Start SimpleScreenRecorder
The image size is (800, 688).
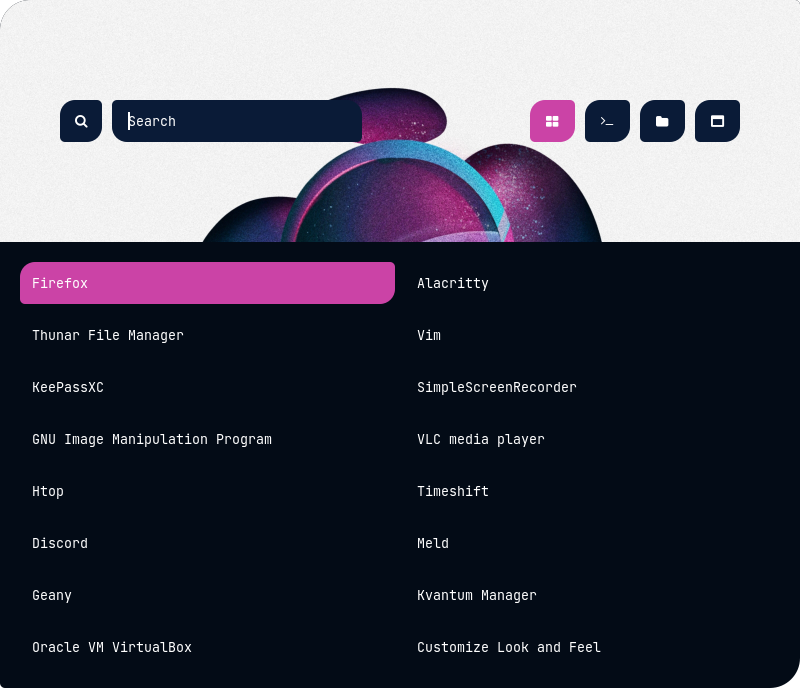pyautogui.click(x=497, y=387)
